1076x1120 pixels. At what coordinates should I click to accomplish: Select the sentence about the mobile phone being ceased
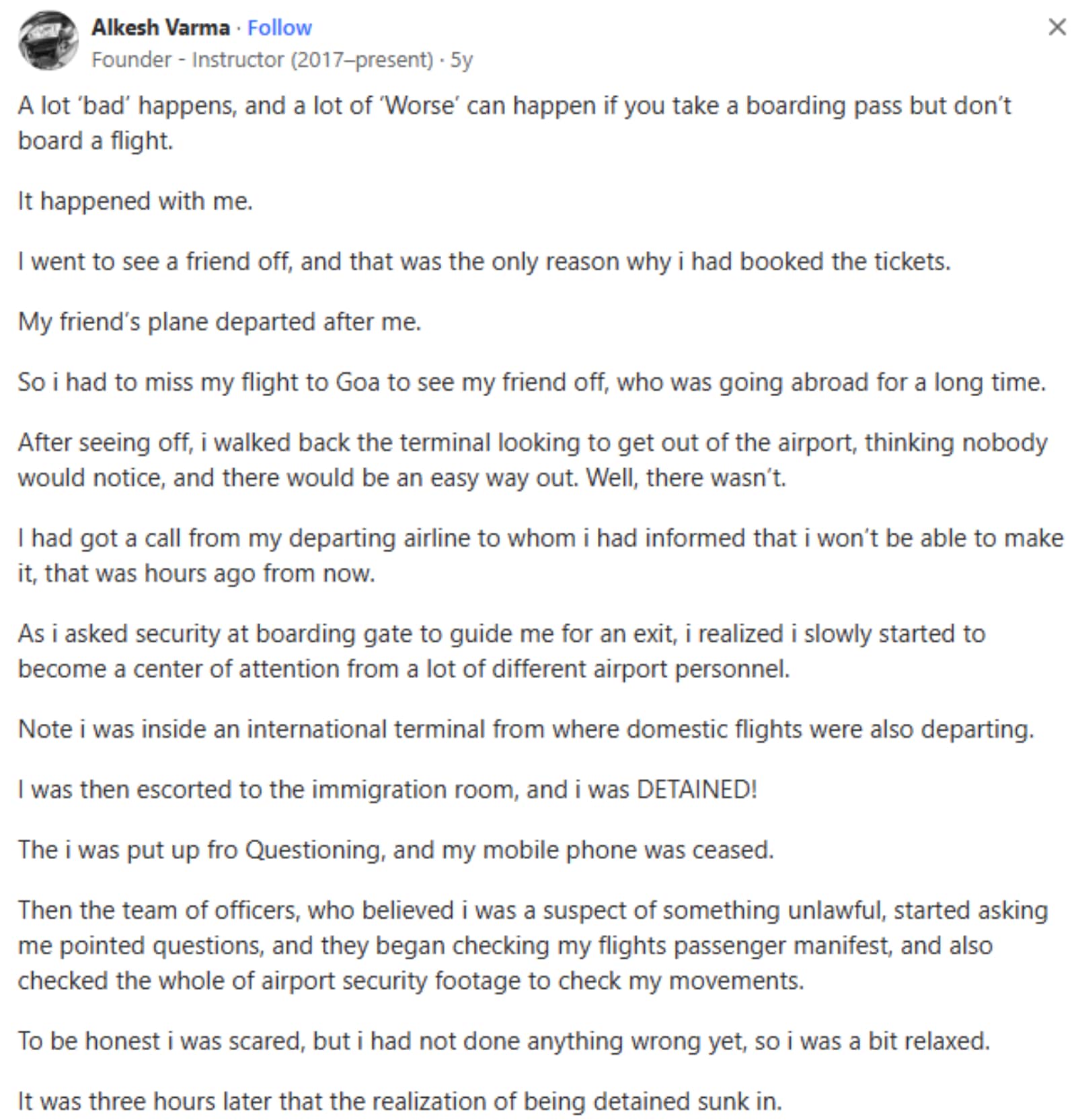397,849
